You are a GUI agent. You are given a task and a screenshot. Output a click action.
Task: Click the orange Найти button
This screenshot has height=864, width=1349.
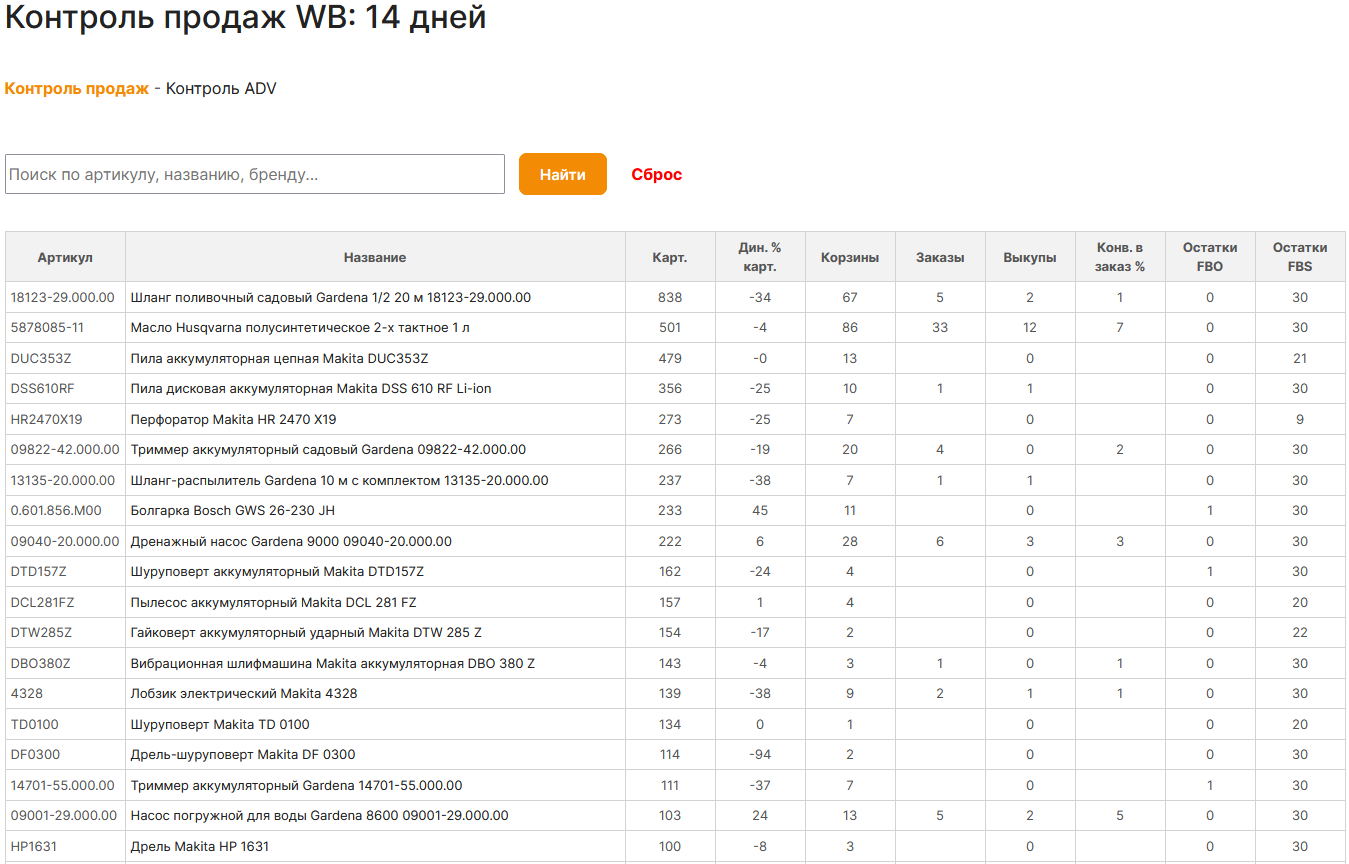pos(563,174)
